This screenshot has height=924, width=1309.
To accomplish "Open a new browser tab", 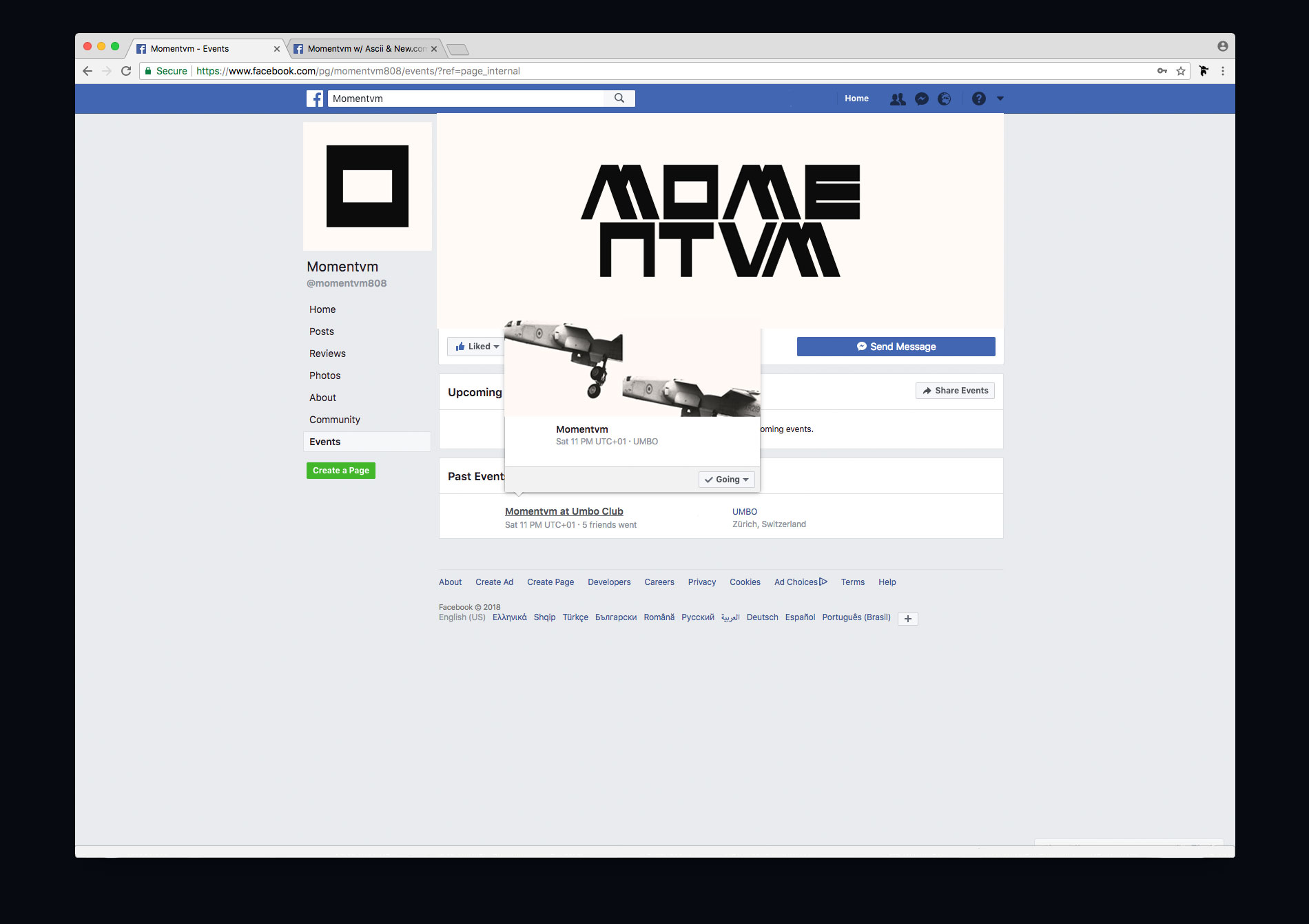I will tap(457, 50).
